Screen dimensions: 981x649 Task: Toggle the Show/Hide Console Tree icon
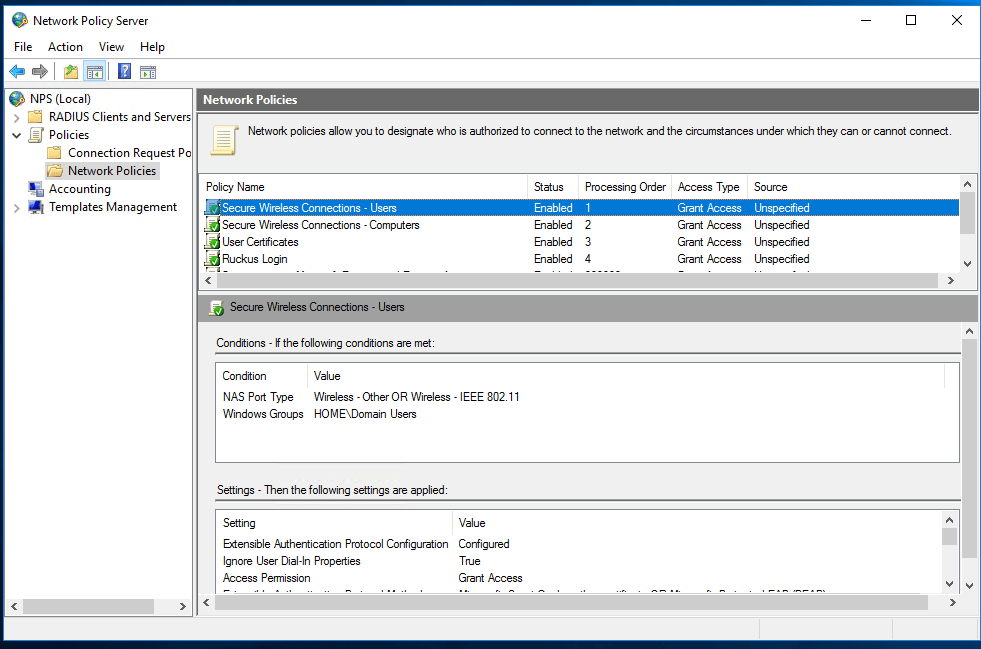95,71
